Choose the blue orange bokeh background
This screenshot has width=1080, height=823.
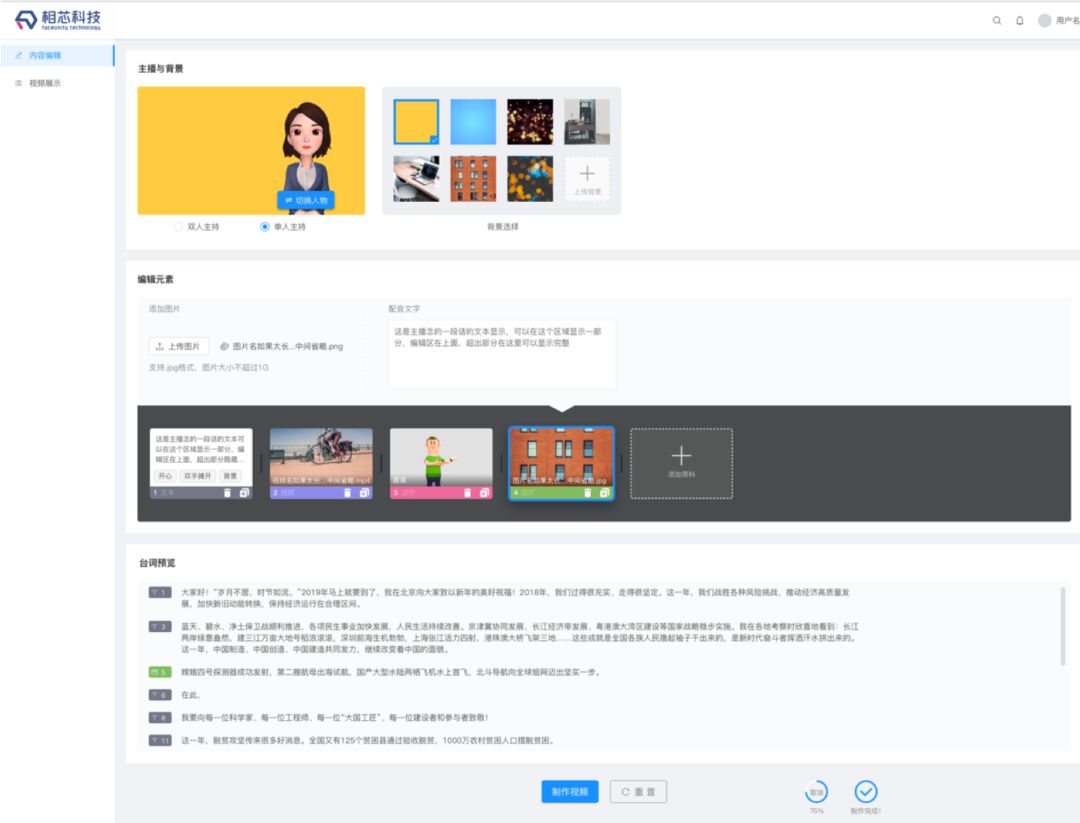point(530,178)
